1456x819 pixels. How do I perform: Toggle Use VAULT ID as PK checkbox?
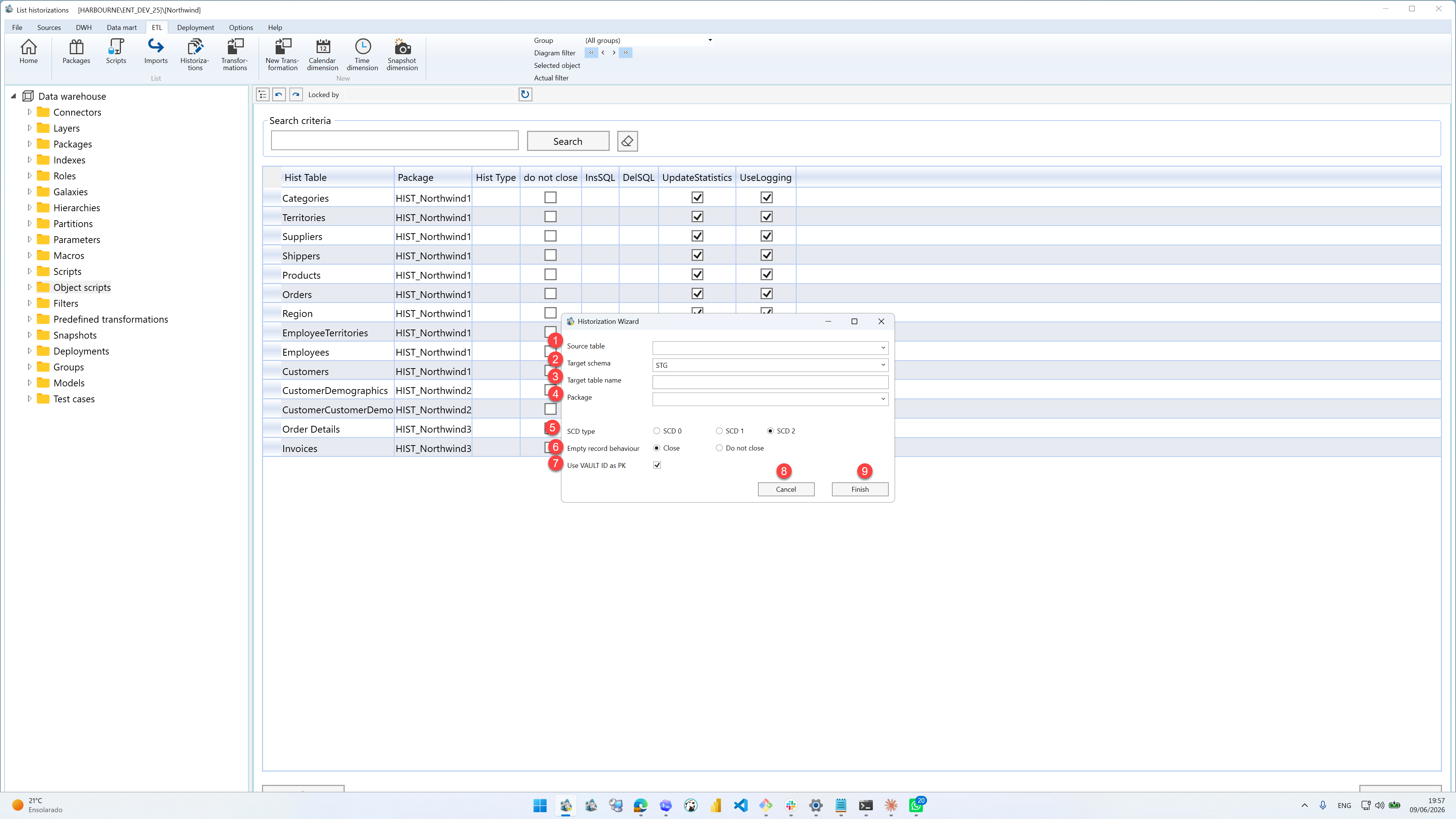point(657,464)
